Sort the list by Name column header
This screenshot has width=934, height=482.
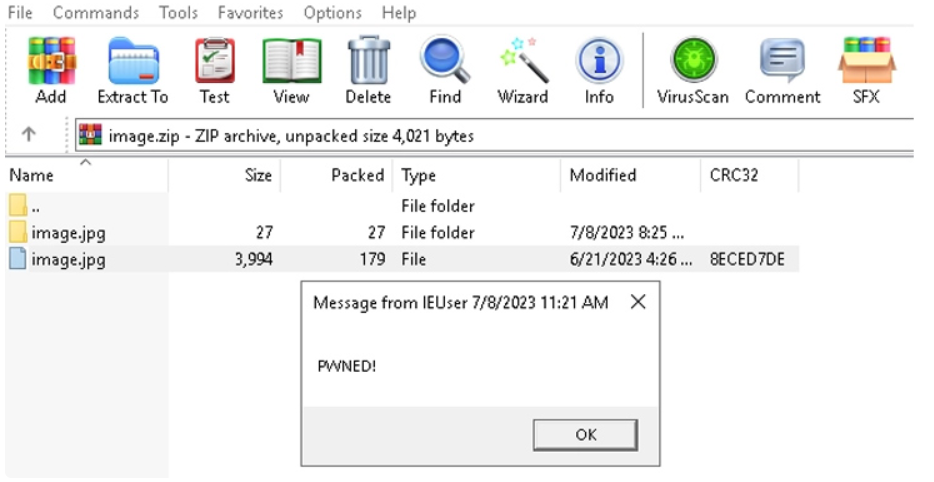click(x=86, y=175)
